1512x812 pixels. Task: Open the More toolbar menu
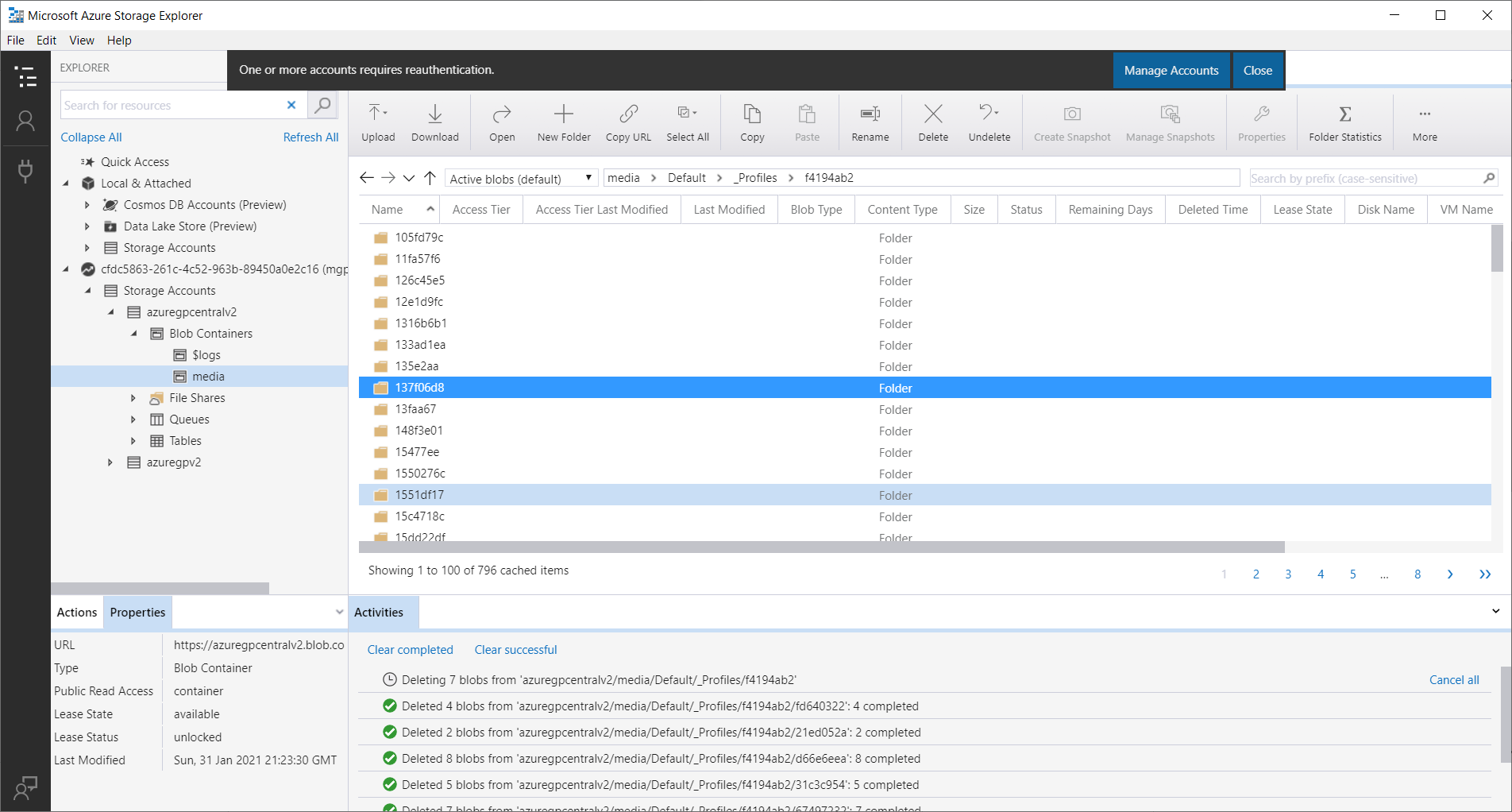[x=1425, y=122]
